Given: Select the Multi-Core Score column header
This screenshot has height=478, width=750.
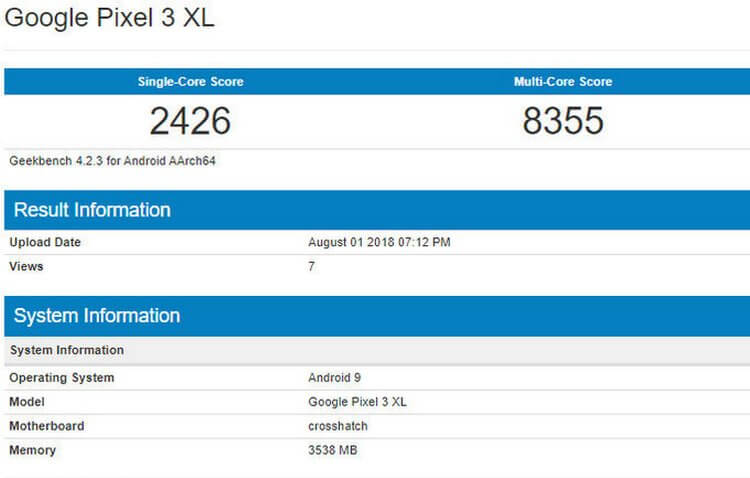Looking at the screenshot, I should click(563, 82).
